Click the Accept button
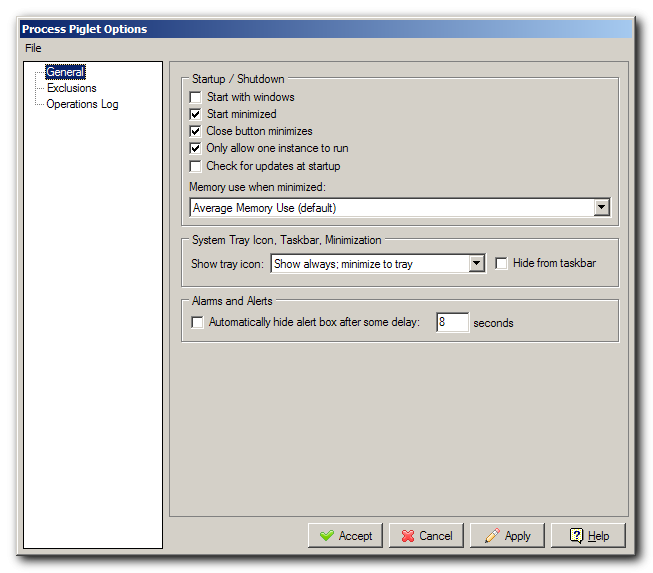The image size is (653, 573). coord(345,536)
